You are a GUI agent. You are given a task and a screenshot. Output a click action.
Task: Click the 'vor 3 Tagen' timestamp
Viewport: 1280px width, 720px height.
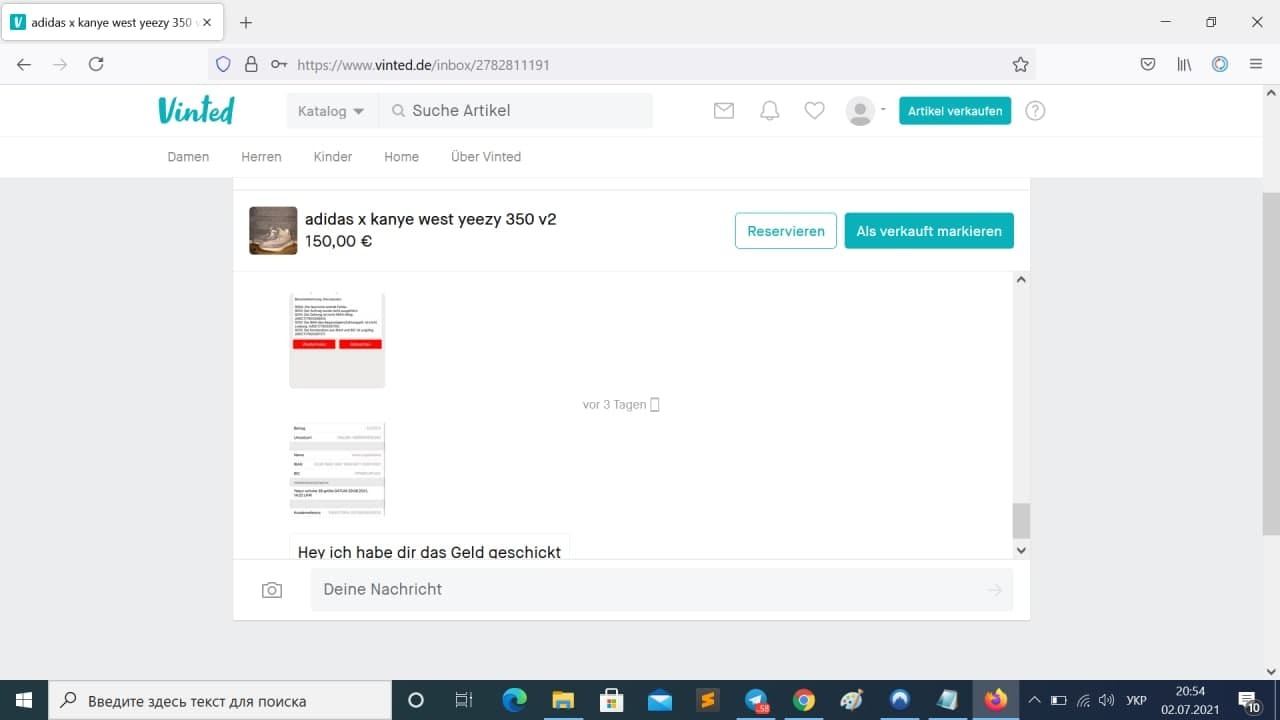pos(614,405)
